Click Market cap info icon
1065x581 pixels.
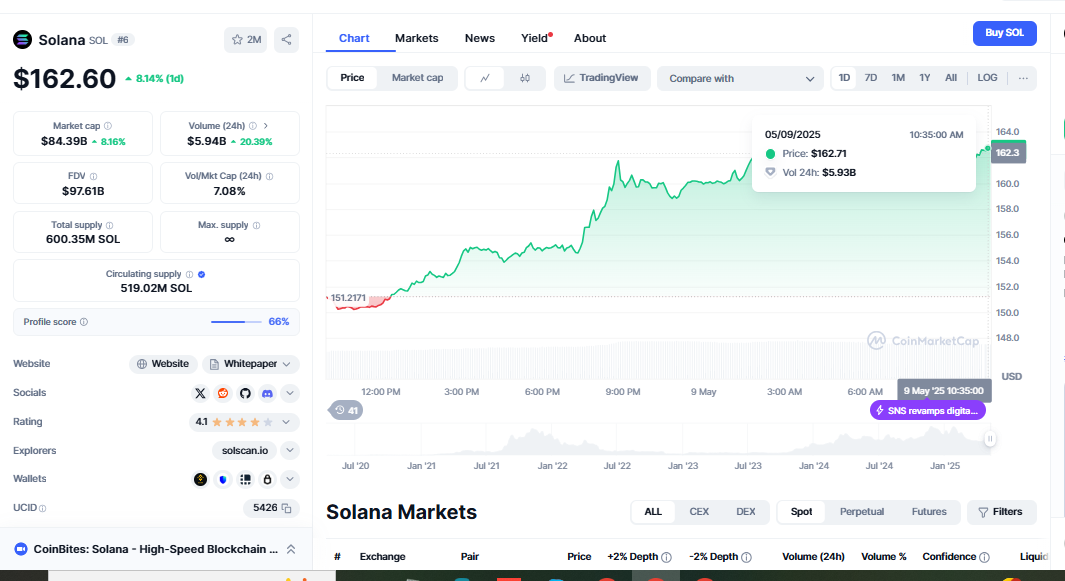point(108,126)
